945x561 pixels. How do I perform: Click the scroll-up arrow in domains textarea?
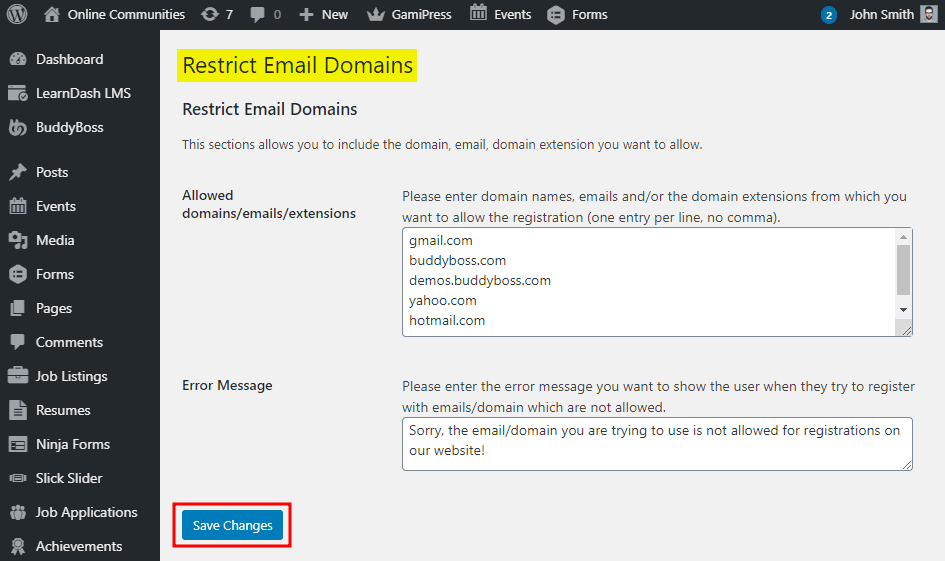903,237
